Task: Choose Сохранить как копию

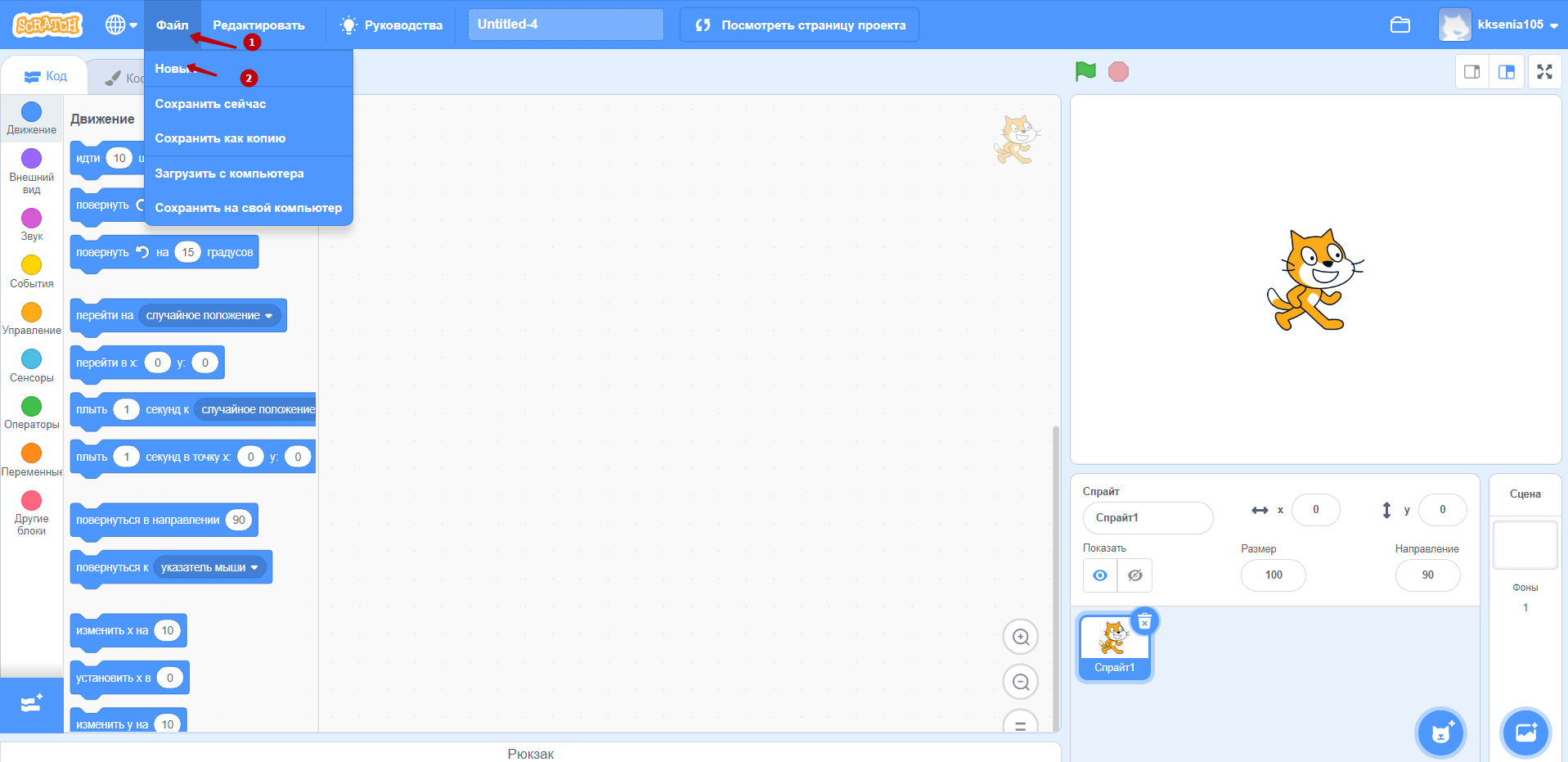Action: pos(249,138)
